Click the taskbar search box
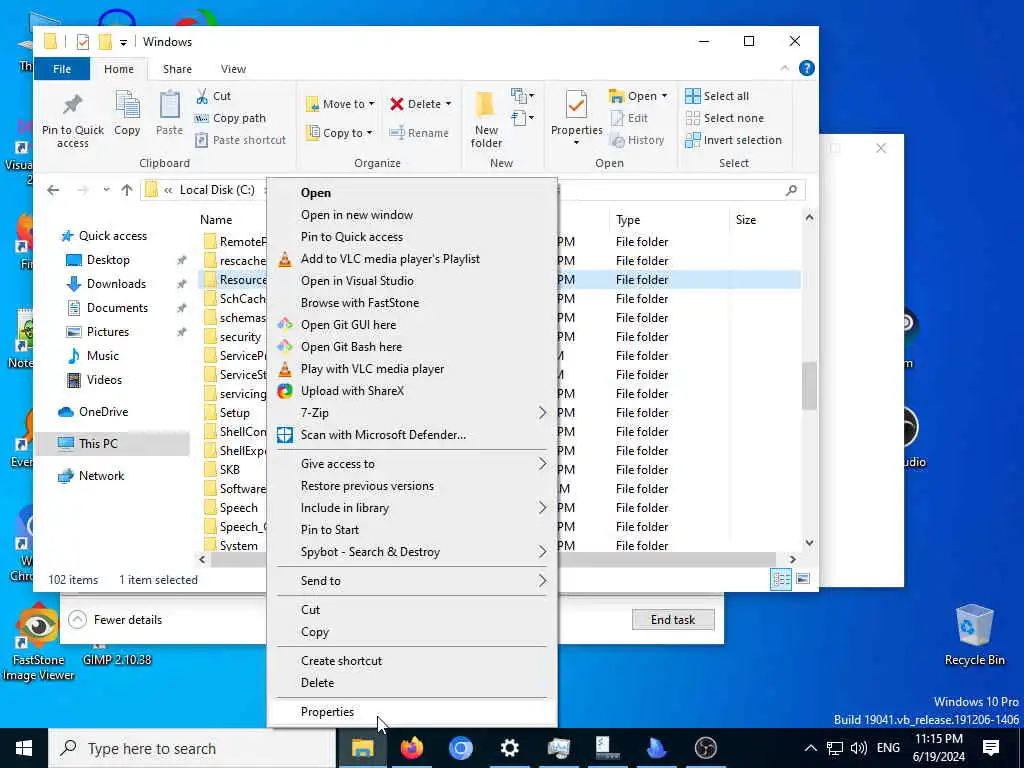Image resolution: width=1024 pixels, height=768 pixels. 193,748
